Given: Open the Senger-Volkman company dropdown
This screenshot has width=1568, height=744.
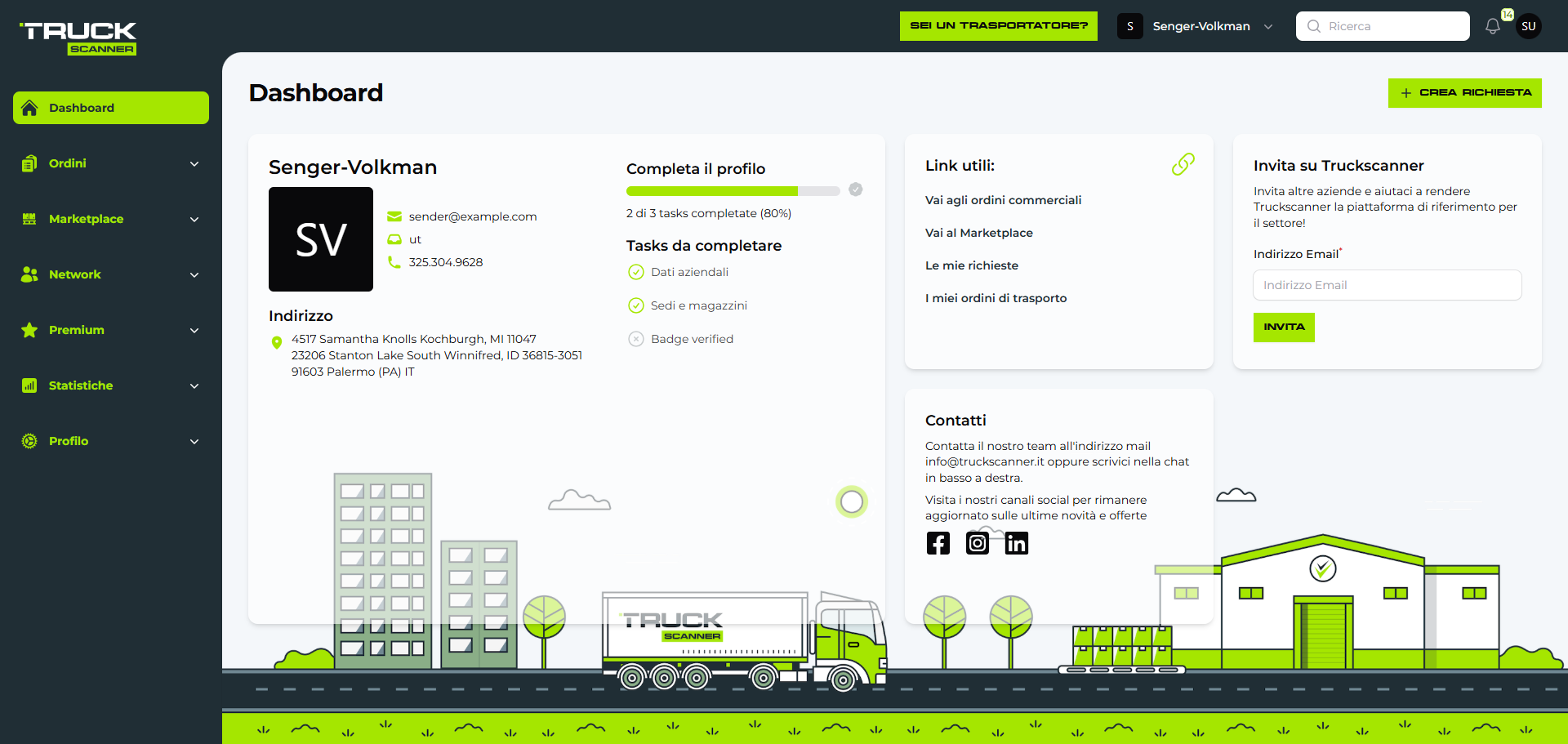Looking at the screenshot, I should [x=1196, y=26].
